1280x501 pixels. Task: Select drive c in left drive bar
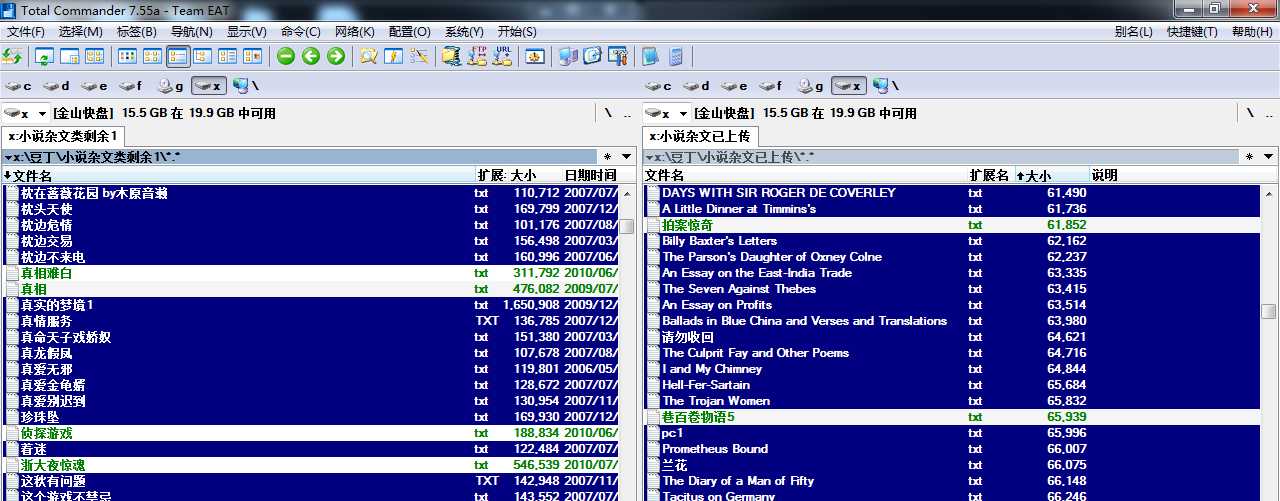tap(20, 86)
